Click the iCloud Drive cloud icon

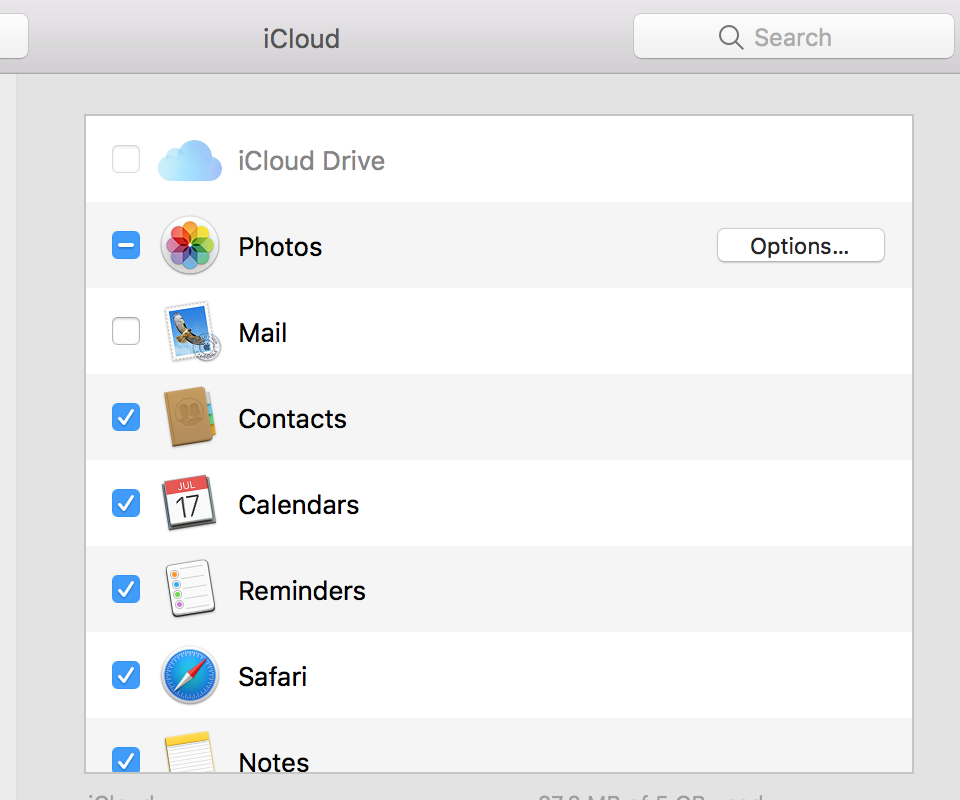click(x=190, y=160)
